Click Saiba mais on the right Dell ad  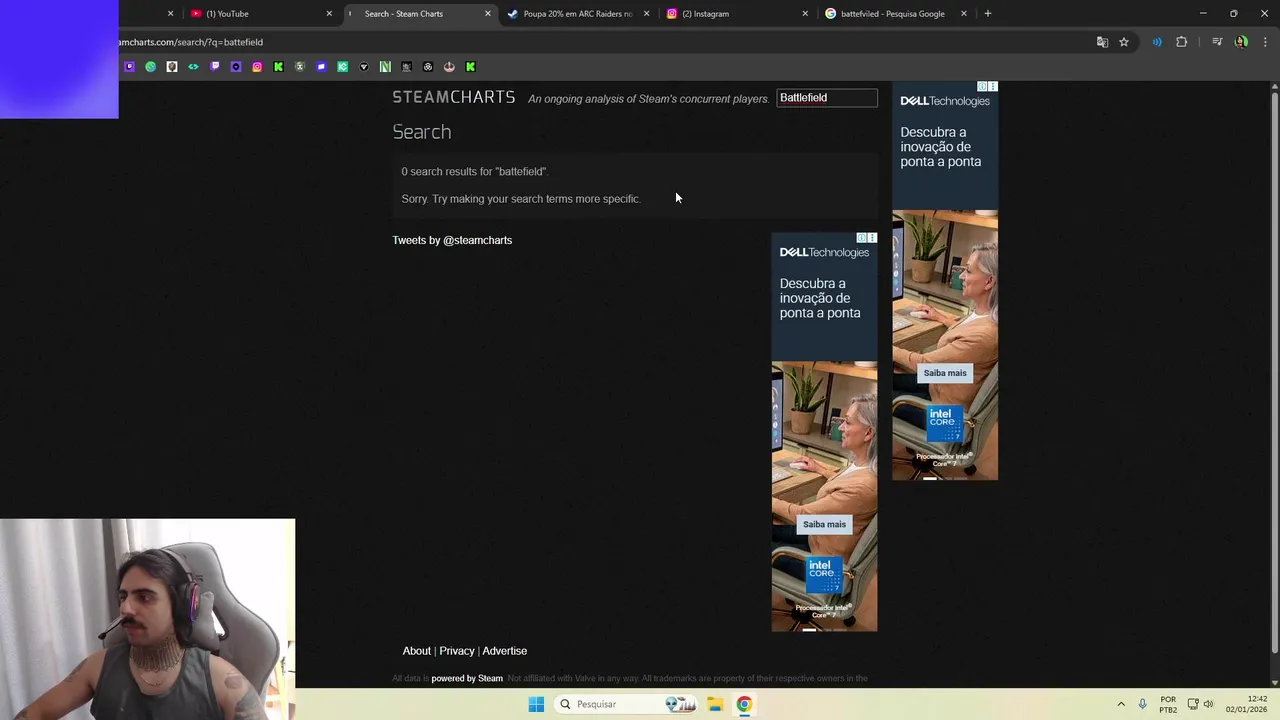tap(945, 373)
